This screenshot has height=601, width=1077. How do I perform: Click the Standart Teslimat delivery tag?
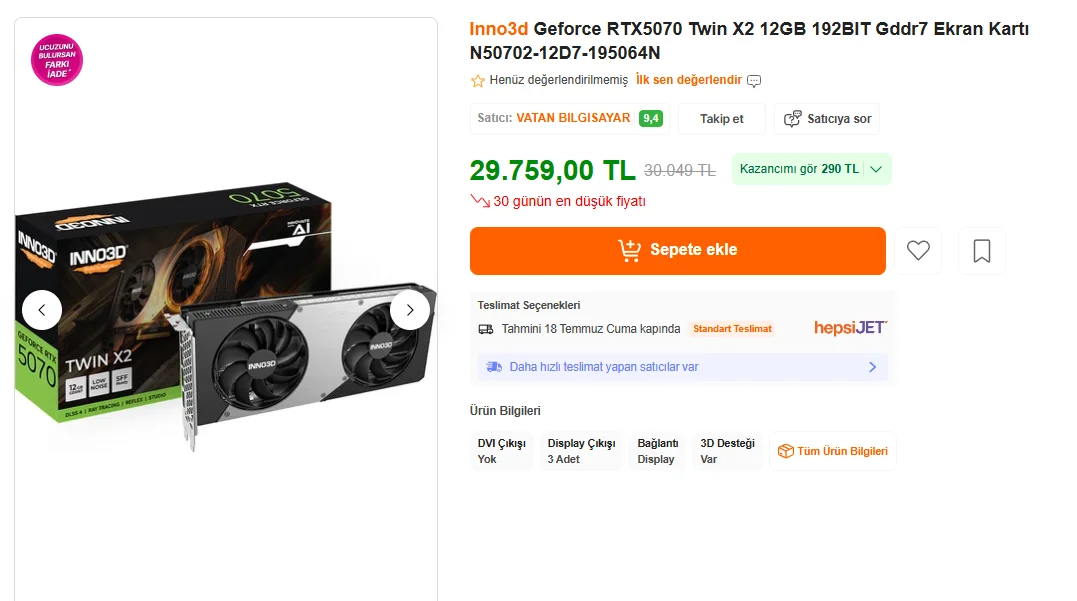click(733, 328)
